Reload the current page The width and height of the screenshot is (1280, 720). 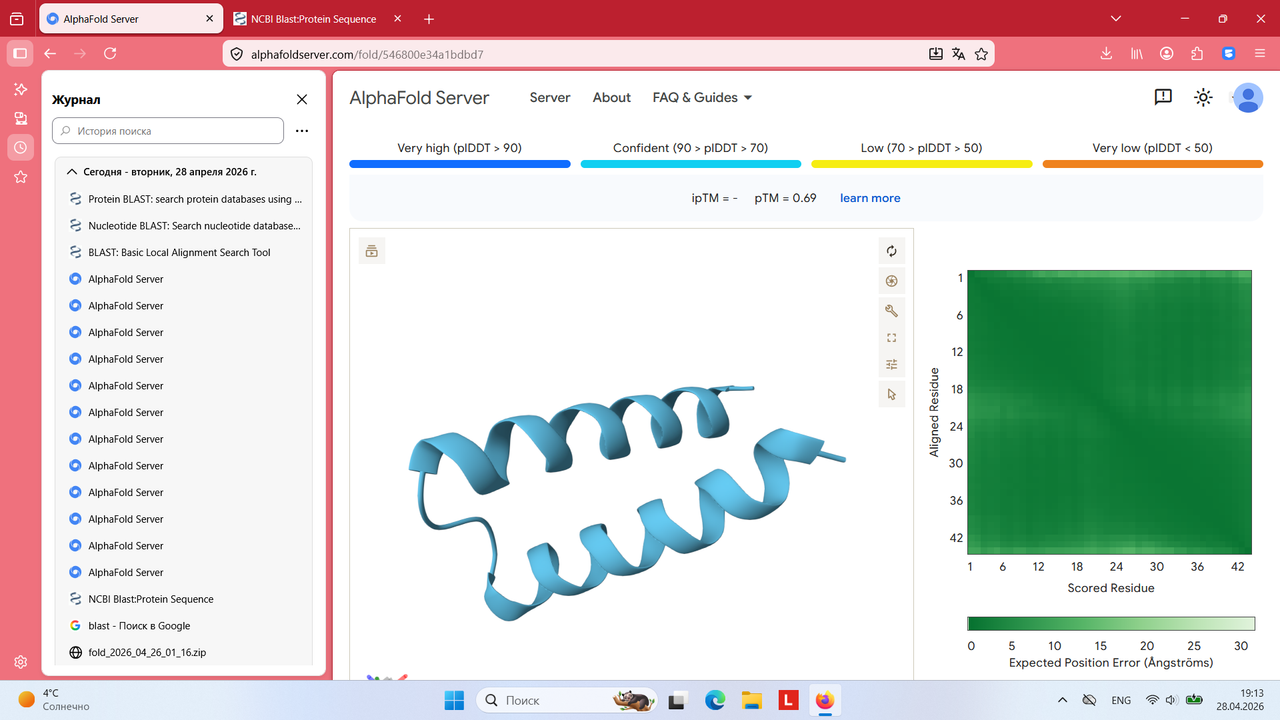[x=110, y=54]
